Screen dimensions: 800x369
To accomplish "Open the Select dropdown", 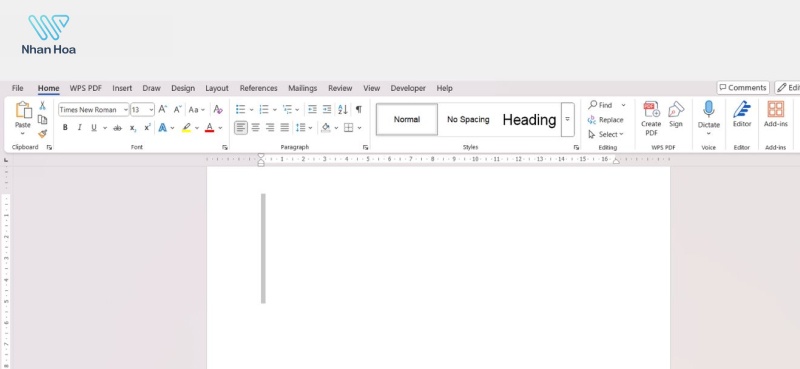I will pyautogui.click(x=606, y=134).
